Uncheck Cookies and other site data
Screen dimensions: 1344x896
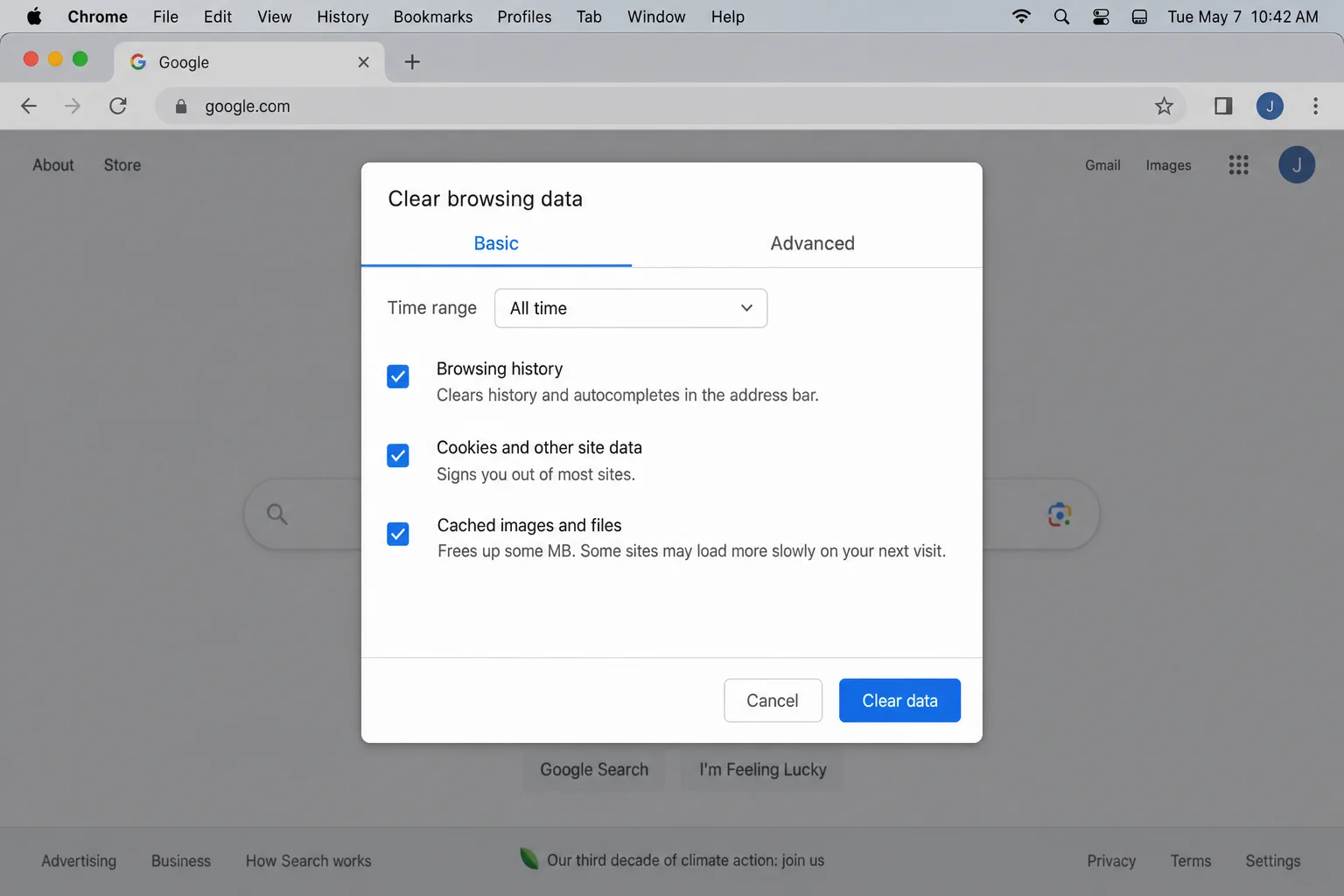[x=398, y=455]
